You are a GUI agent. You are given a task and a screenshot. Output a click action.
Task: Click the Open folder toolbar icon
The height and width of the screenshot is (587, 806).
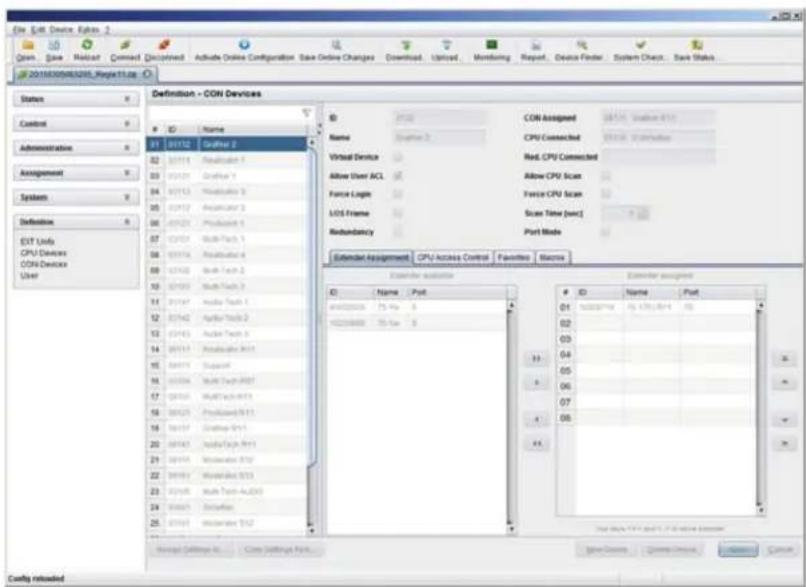[x=27, y=46]
